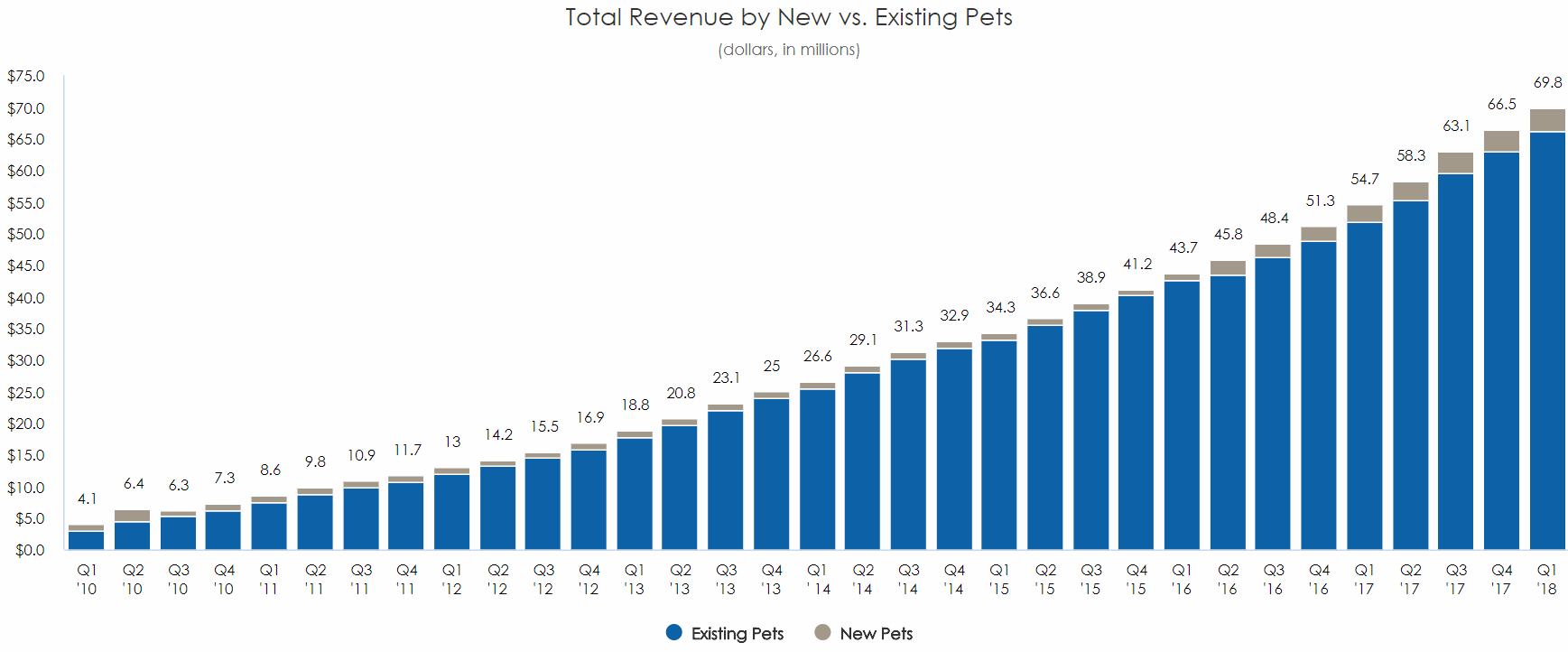Click the 13 data label
1568x652 pixels.
[452, 442]
